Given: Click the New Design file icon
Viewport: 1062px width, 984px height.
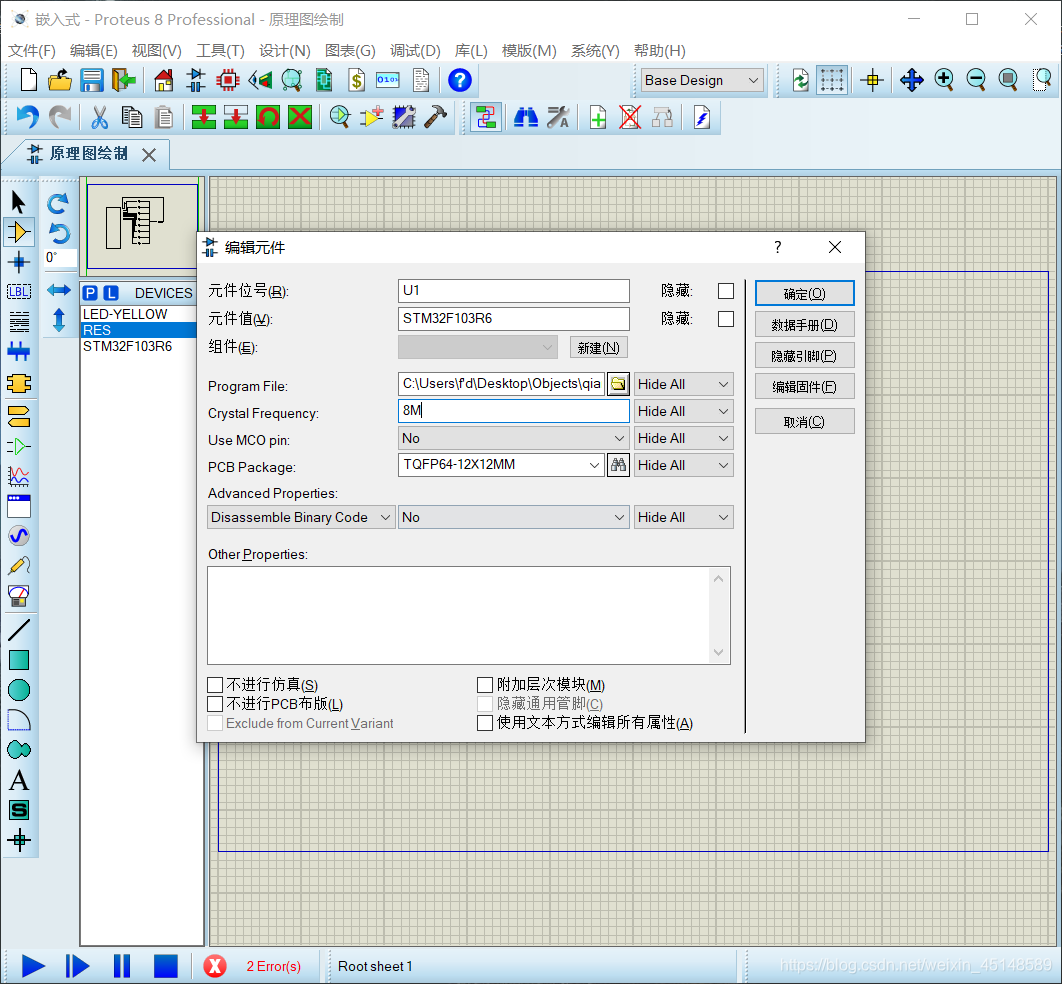Looking at the screenshot, I should (x=28, y=80).
